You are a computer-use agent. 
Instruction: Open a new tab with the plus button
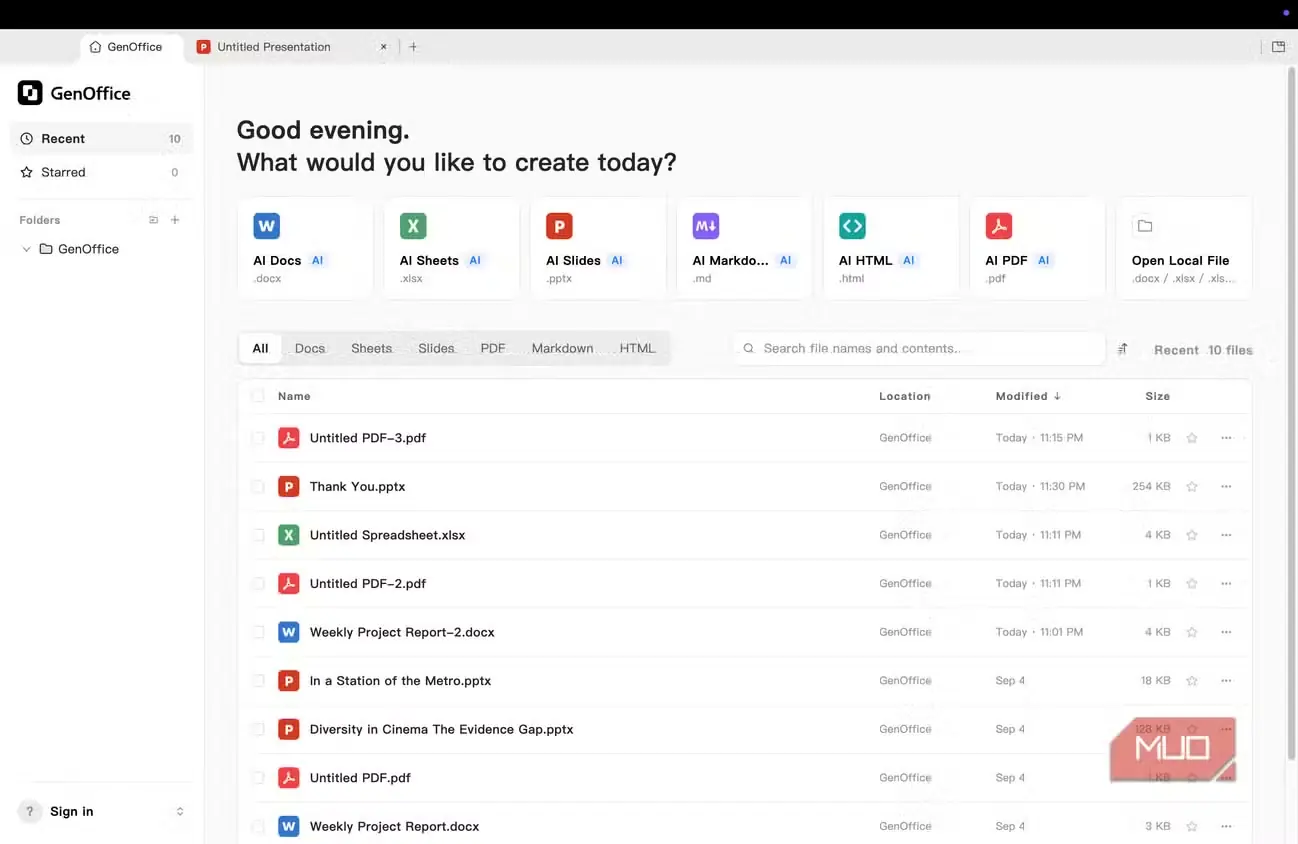coord(413,47)
